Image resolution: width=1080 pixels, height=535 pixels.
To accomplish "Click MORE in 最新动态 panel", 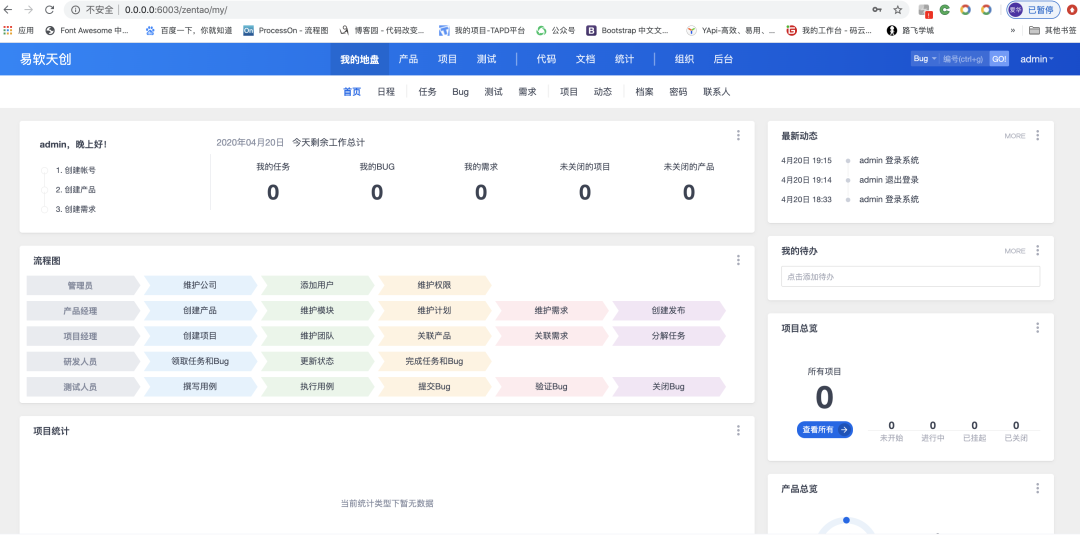I will click(1015, 136).
